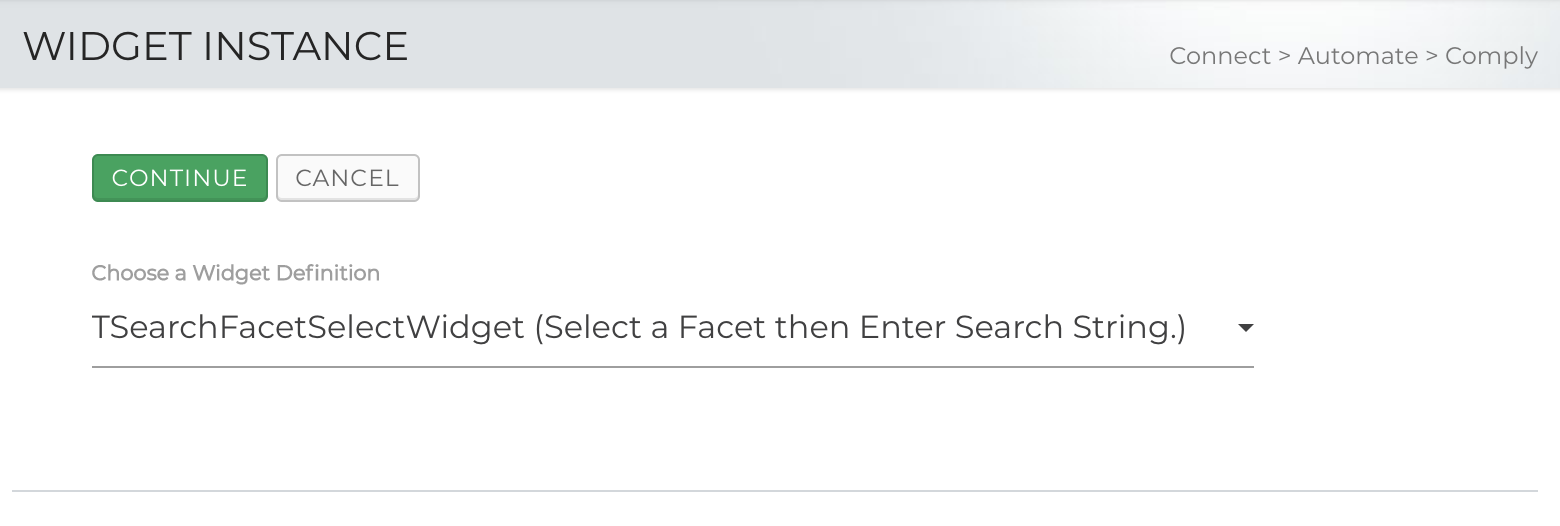
Task: Click the WIDGET INSTANCE page heading
Action: click(215, 47)
